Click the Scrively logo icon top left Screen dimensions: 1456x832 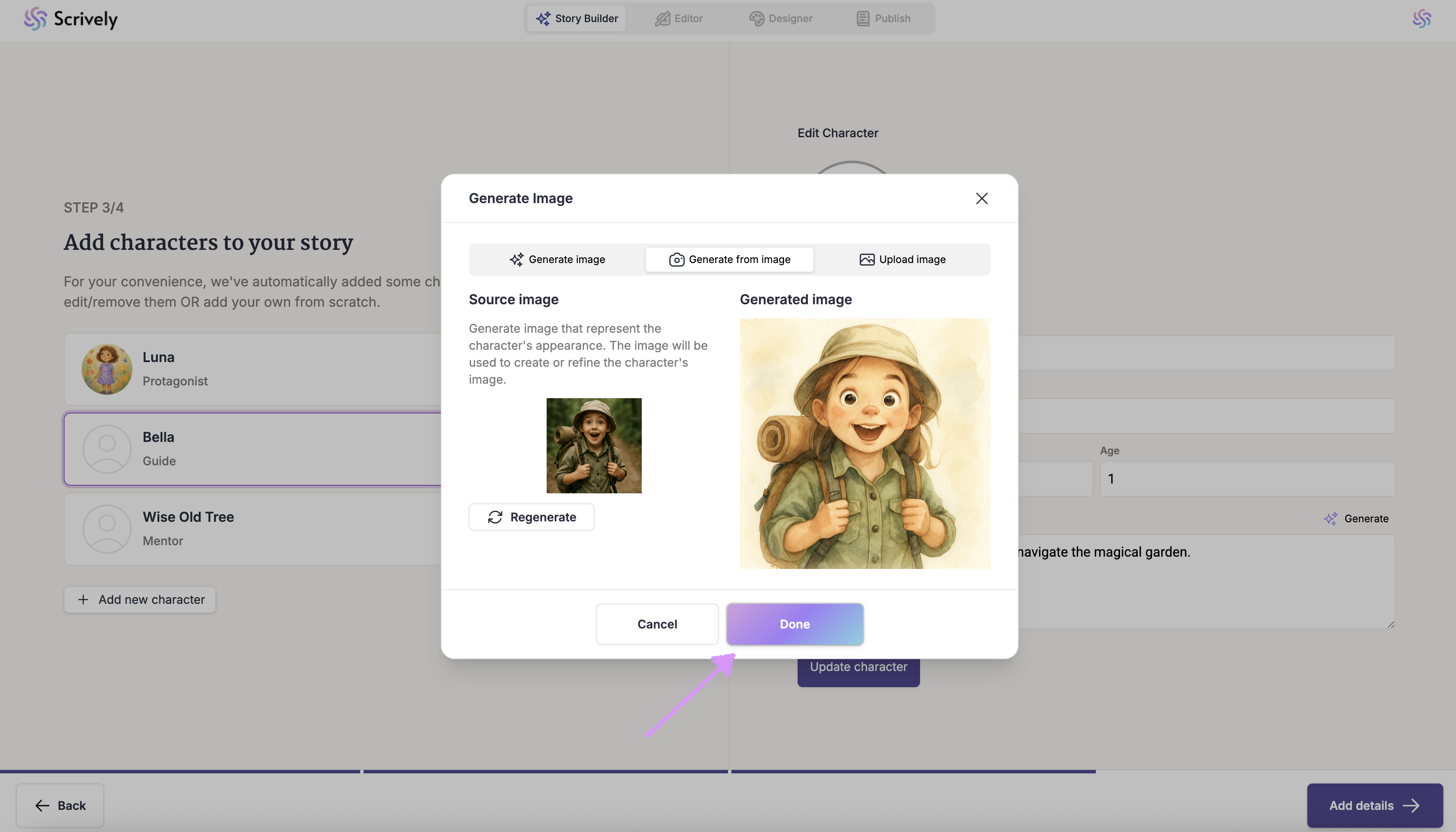coord(35,18)
